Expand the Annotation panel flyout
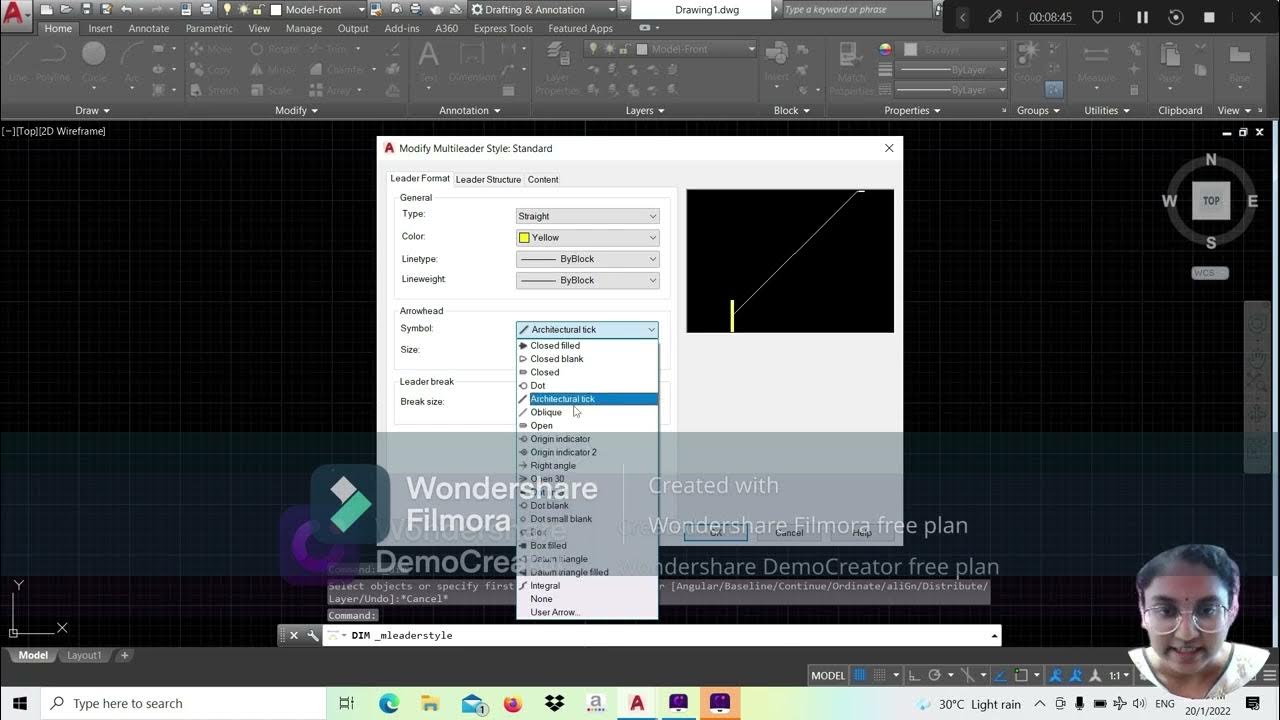This screenshot has height=720, width=1280. tap(470, 110)
